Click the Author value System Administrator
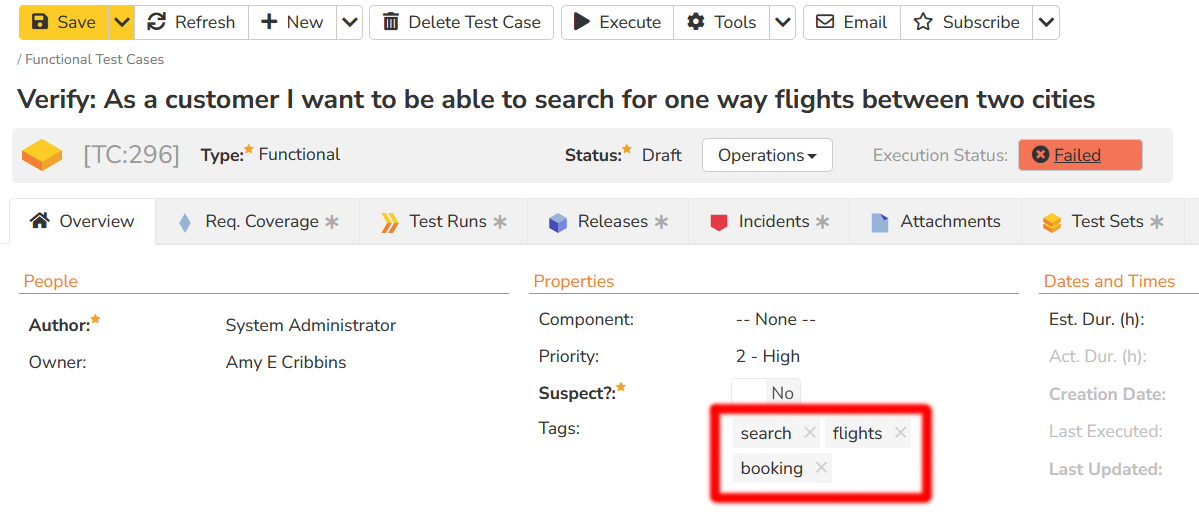 pyautogui.click(x=310, y=326)
